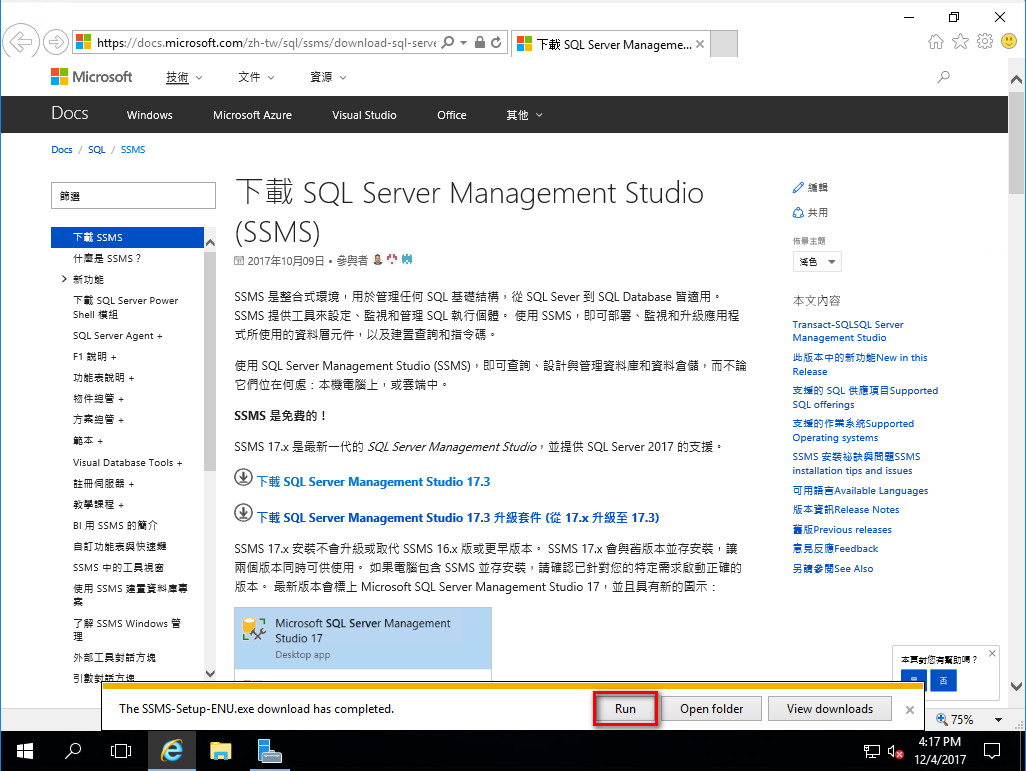
Task: Click the home icon in the browser toolbar
Action: point(936,41)
